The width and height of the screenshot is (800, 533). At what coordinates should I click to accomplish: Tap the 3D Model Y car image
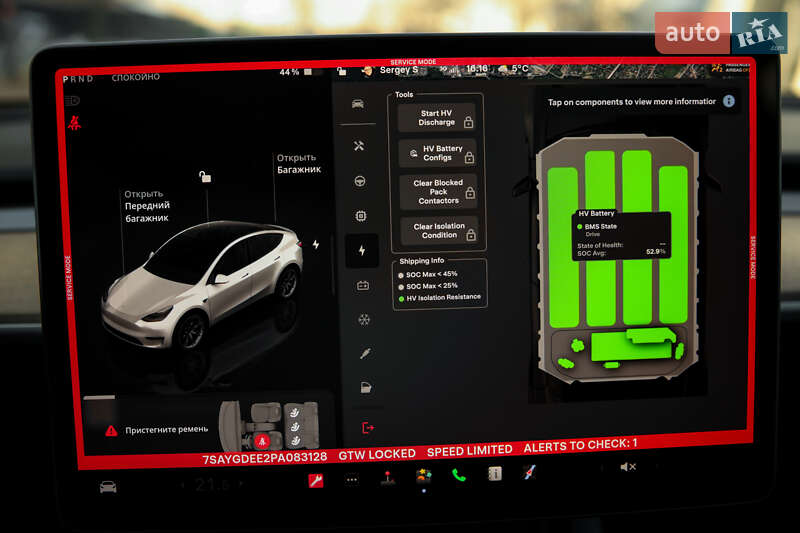pos(203,287)
